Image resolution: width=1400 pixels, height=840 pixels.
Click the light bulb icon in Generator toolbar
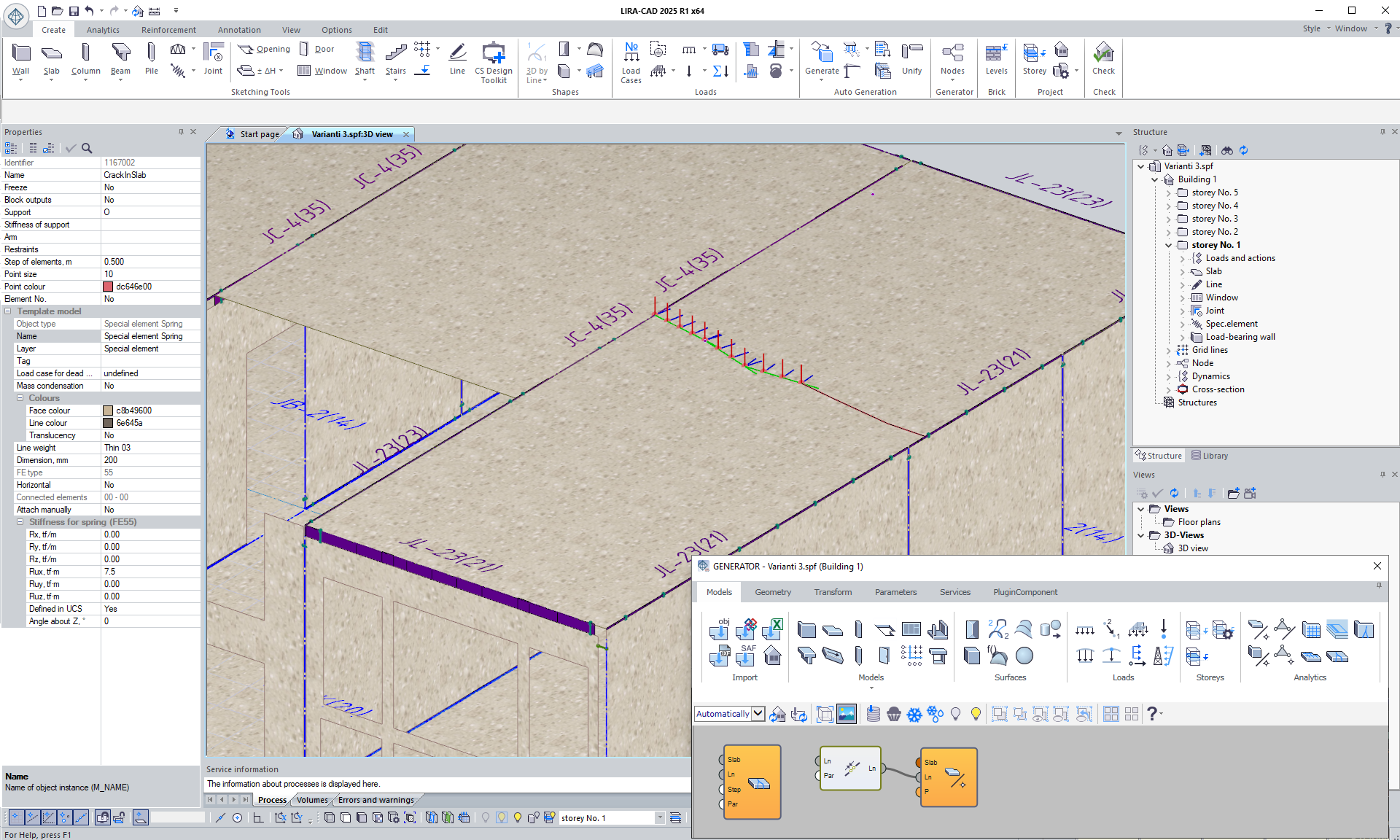tap(955, 715)
